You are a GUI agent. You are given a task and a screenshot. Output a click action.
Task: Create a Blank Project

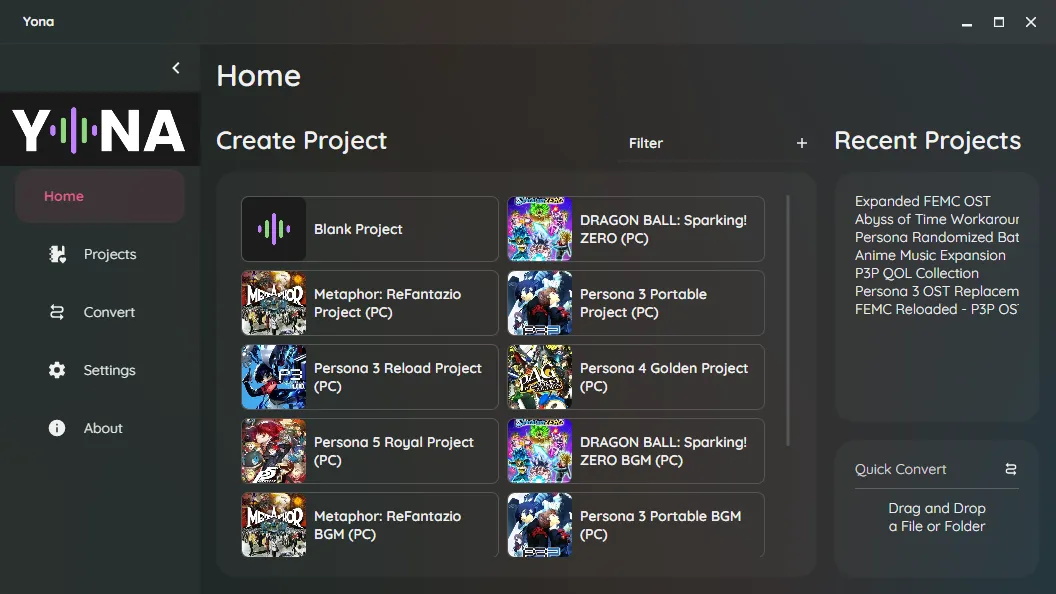pyautogui.click(x=370, y=229)
